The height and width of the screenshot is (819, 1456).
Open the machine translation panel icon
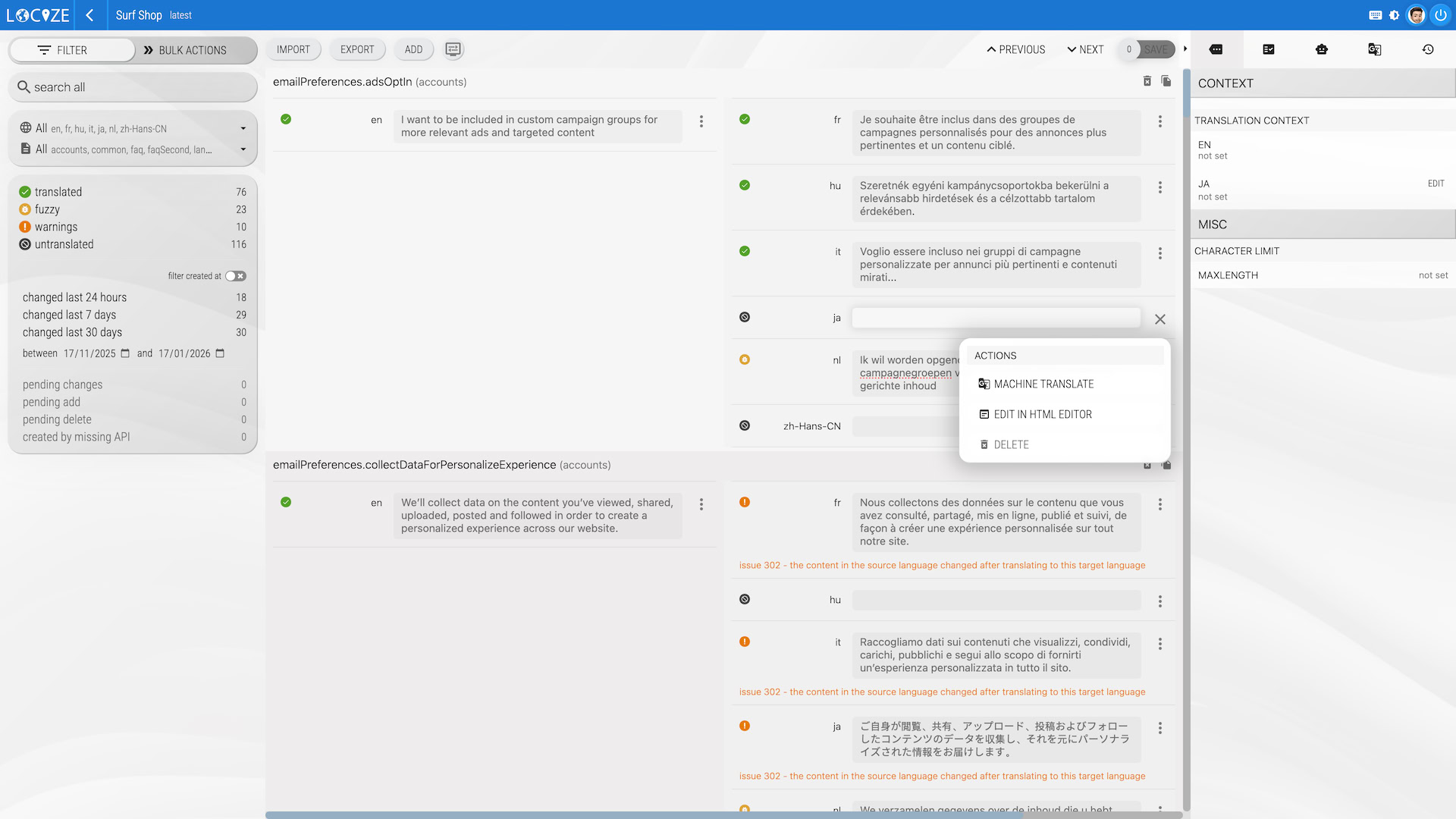pos(1374,49)
